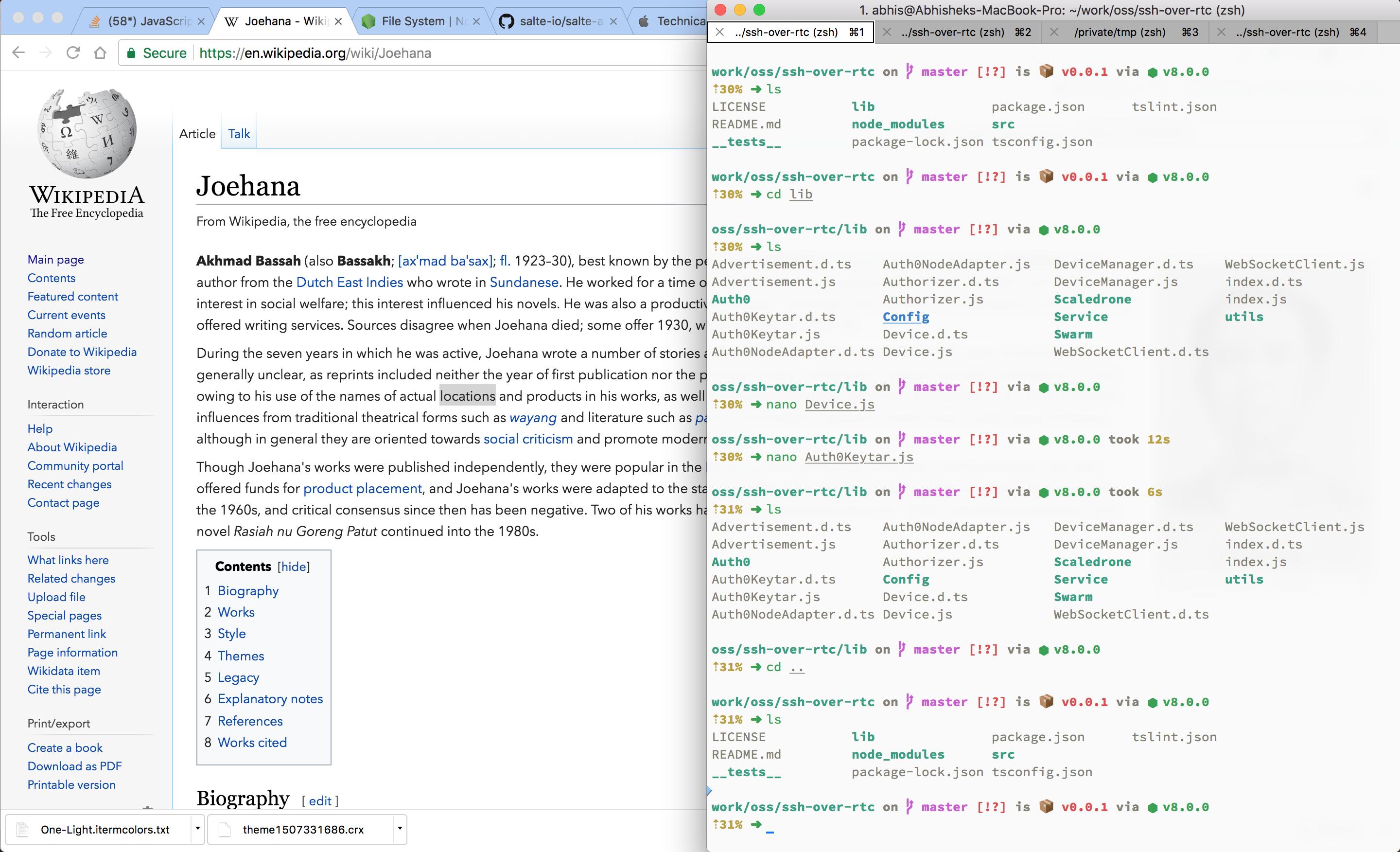Click About Wikipedia link

coord(72,447)
